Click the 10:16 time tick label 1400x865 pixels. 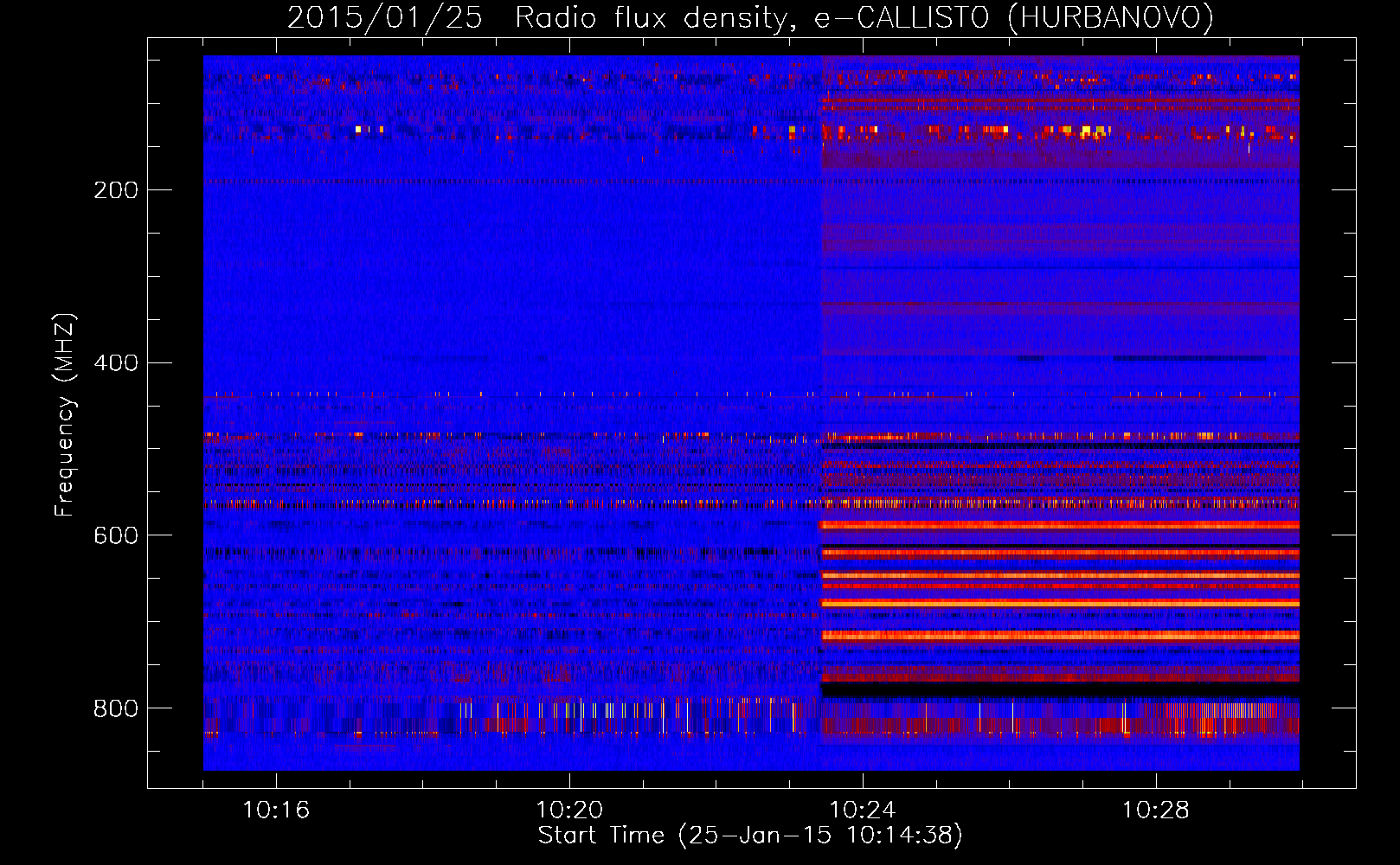coord(276,811)
